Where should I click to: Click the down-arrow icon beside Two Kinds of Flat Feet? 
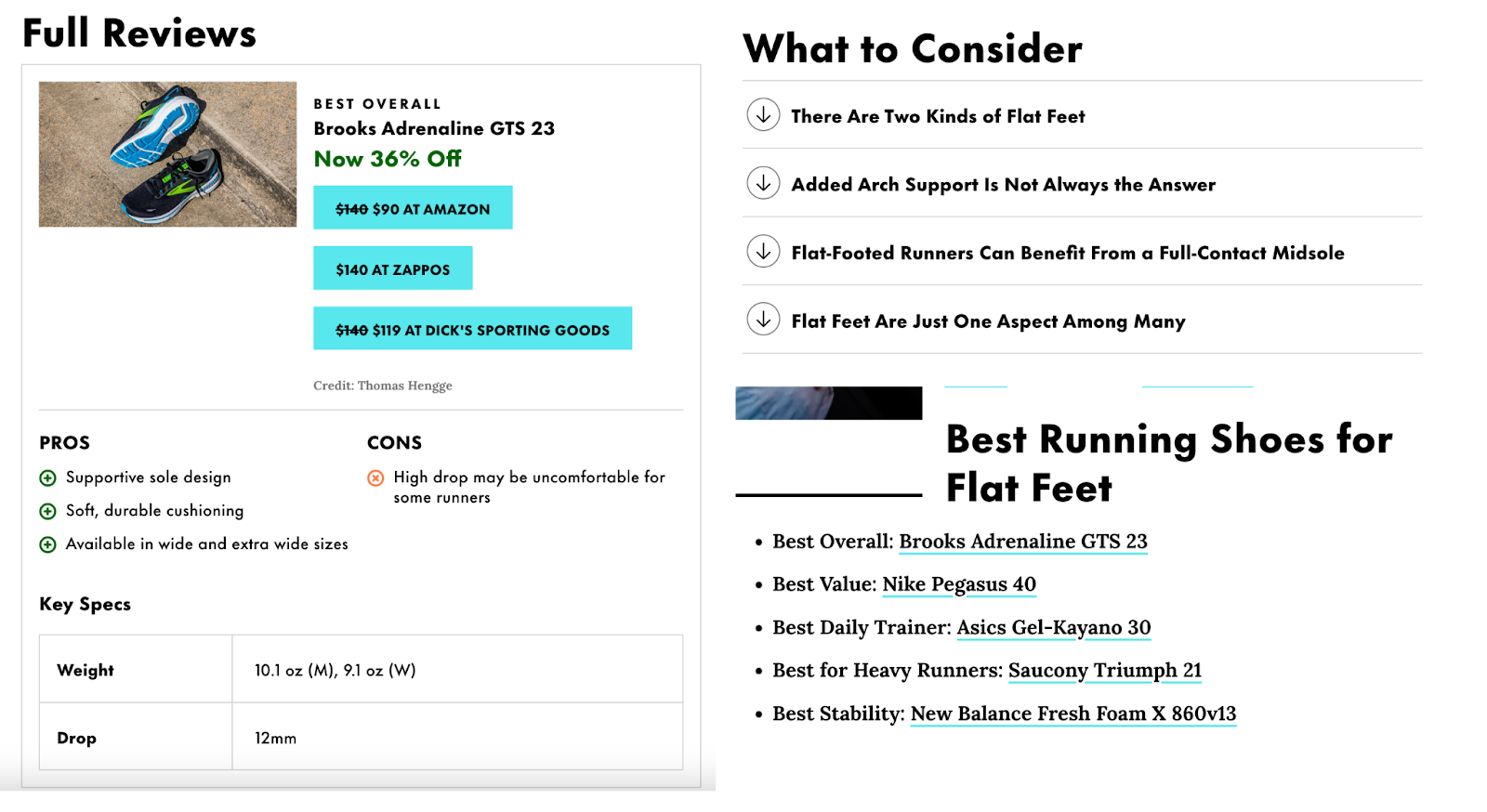tap(763, 114)
